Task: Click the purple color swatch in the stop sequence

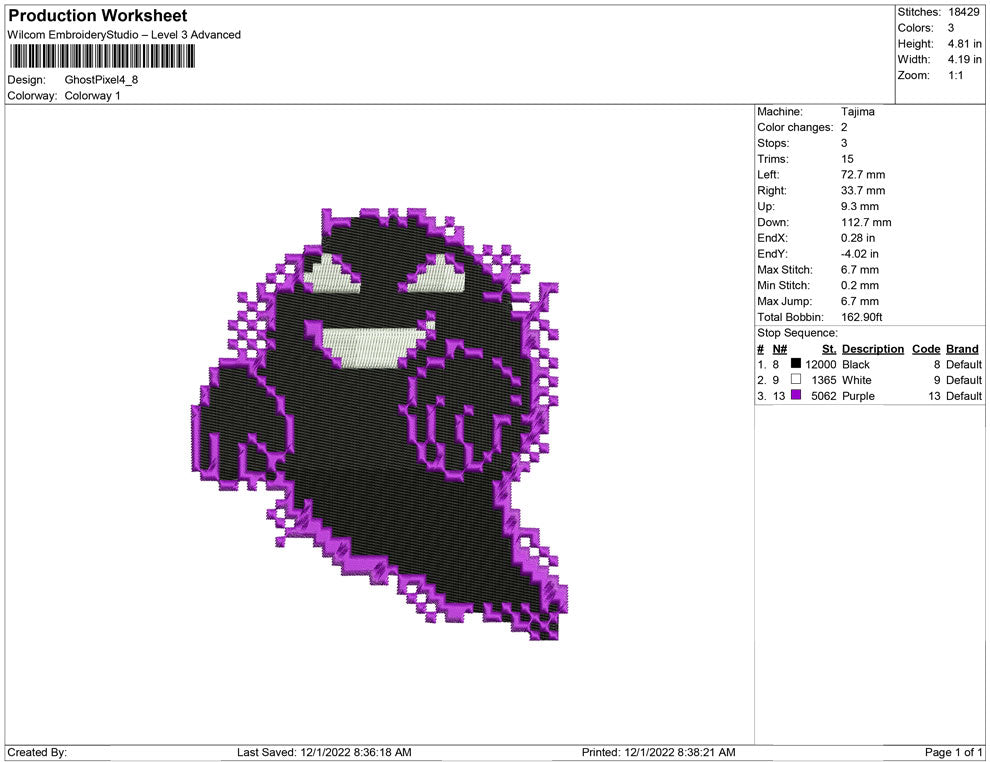Action: click(x=796, y=395)
